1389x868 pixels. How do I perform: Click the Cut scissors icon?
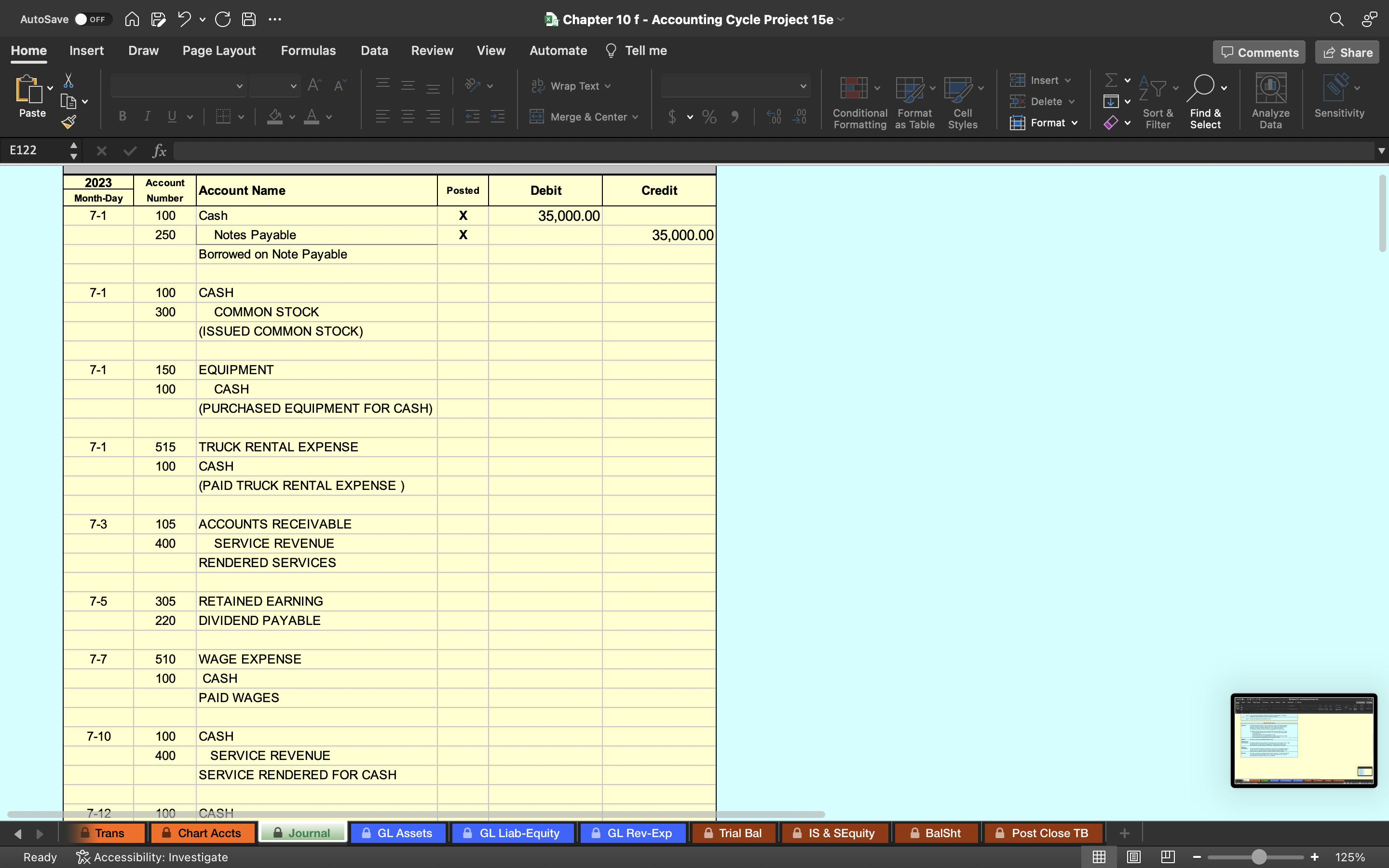68,80
